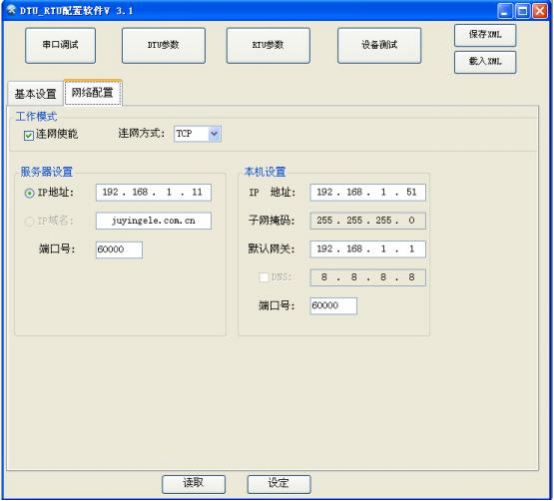554x501 pixels.
Task: Select the 网络配置 tab
Action: [93, 93]
